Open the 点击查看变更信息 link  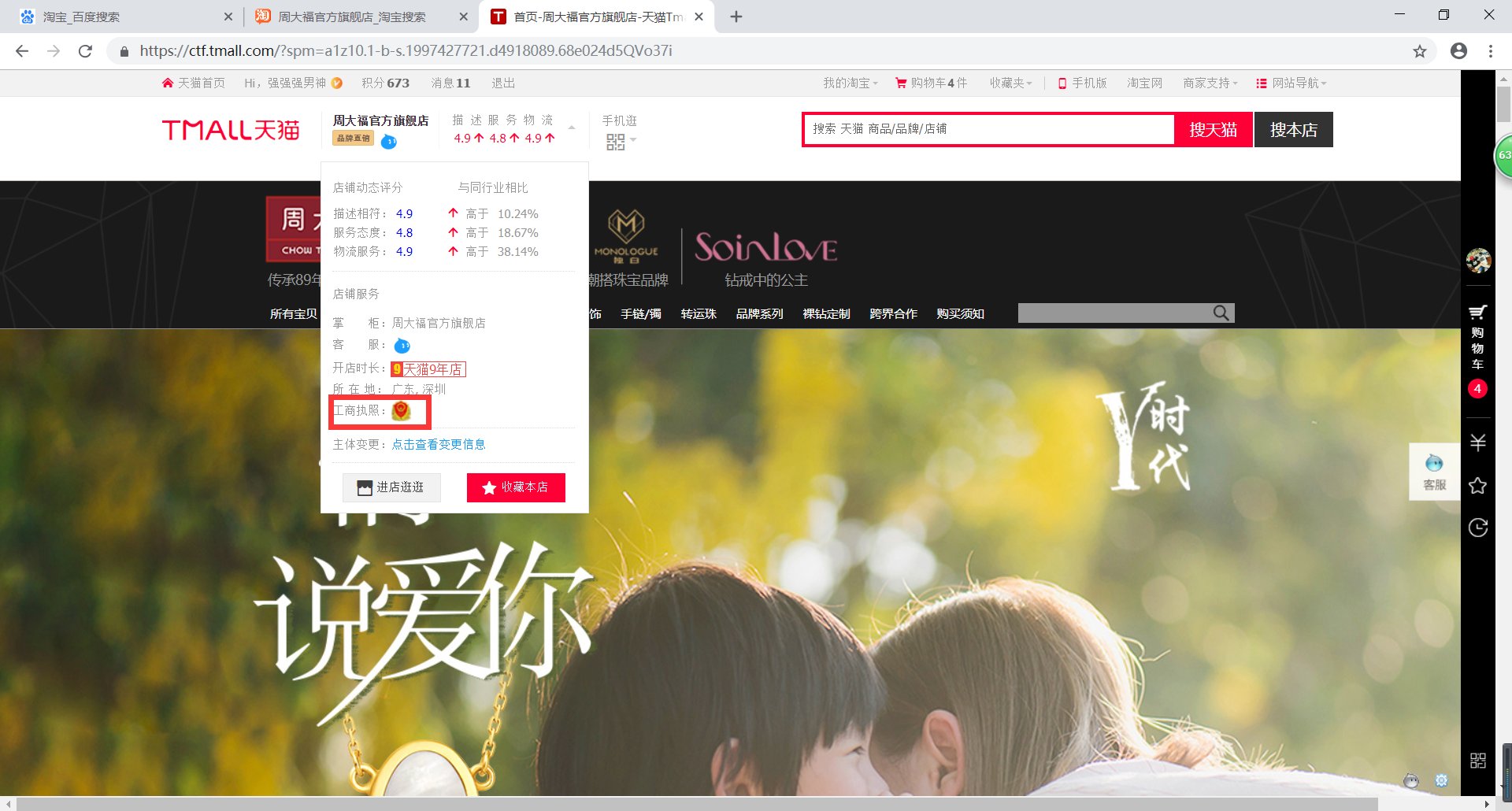pos(439,443)
